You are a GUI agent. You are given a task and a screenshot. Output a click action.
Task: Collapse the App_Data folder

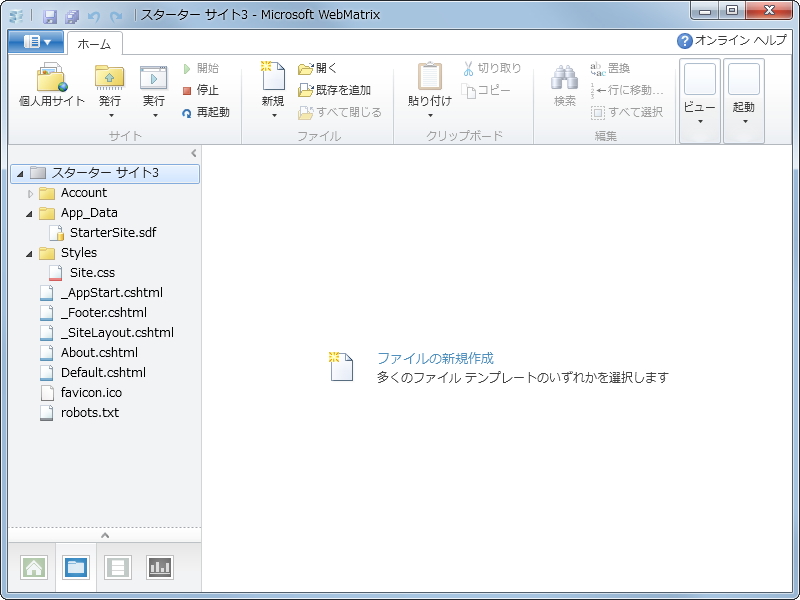point(29,214)
